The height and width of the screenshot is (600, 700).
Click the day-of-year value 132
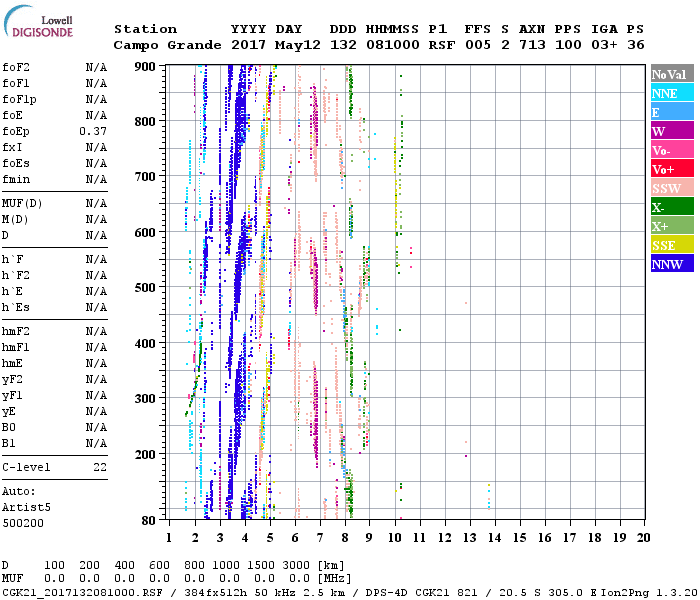[x=343, y=45]
